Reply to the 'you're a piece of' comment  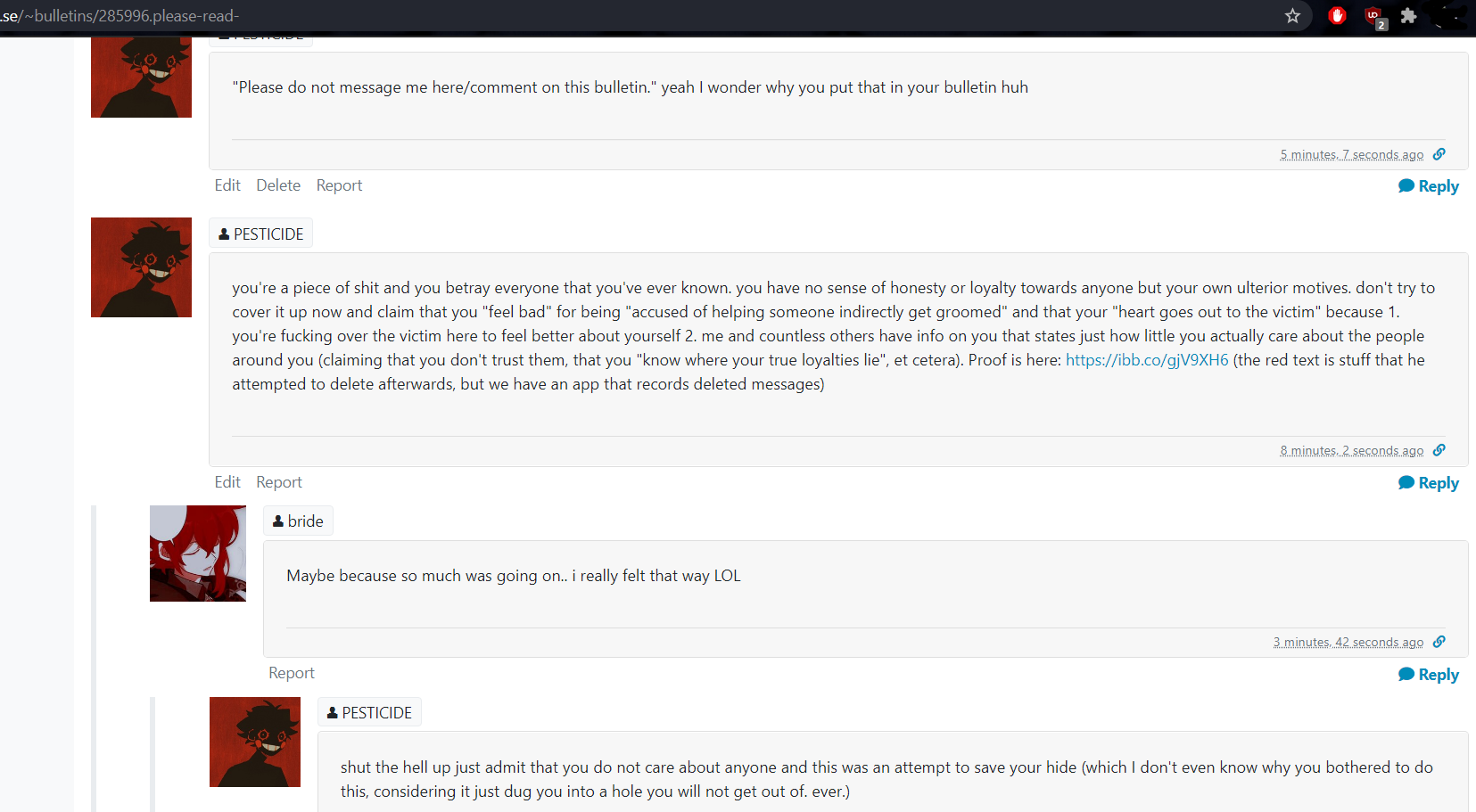click(1429, 483)
